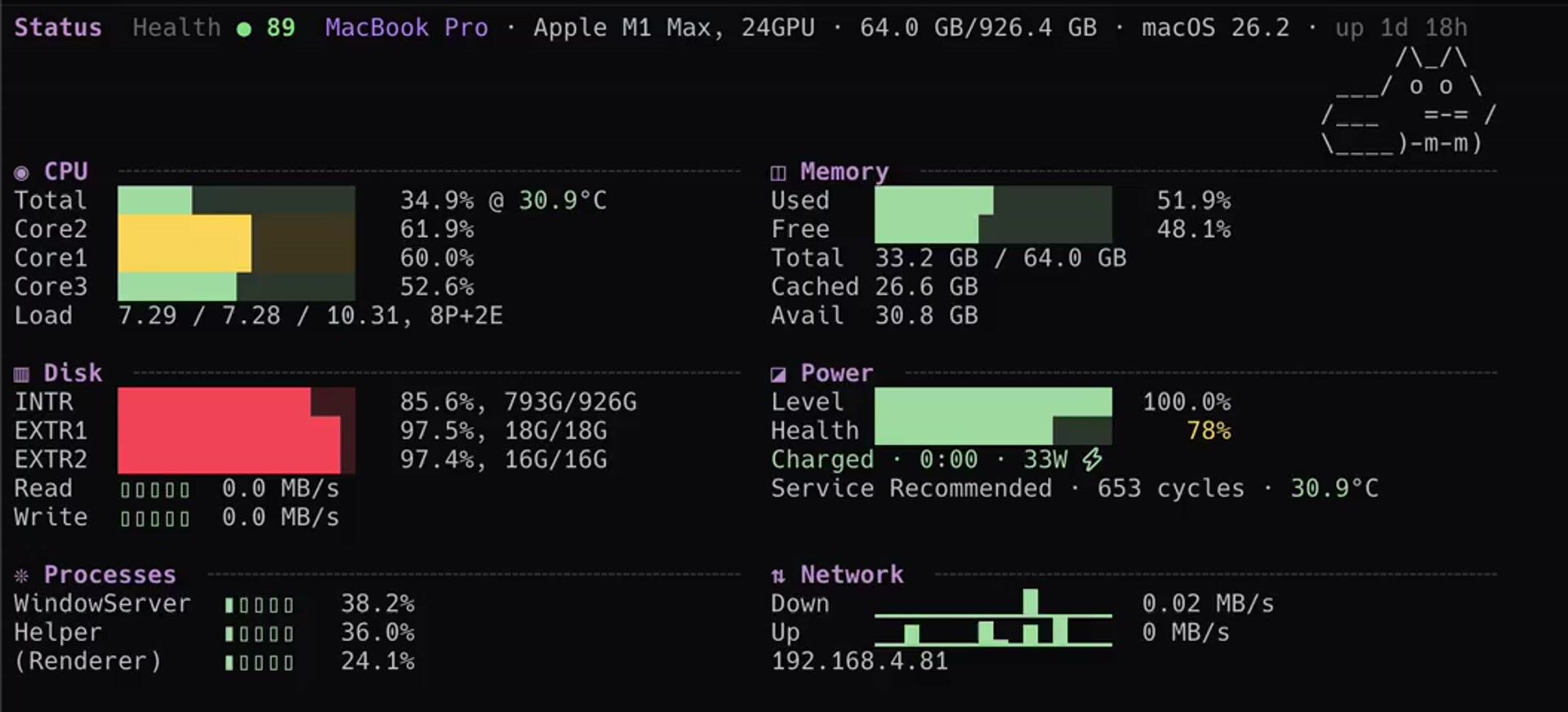Click the network Down traffic graph
This screenshot has width=1568, height=712.
(x=993, y=603)
